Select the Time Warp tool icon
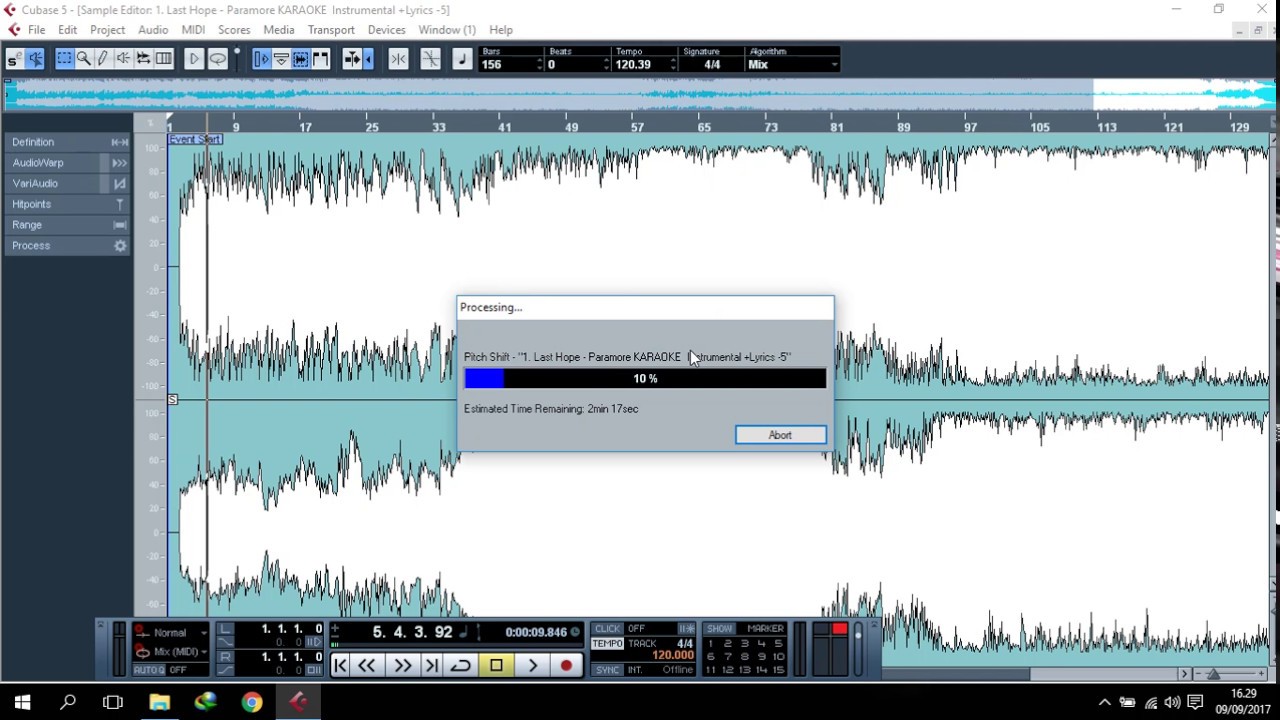The image size is (1280, 720). tap(163, 60)
